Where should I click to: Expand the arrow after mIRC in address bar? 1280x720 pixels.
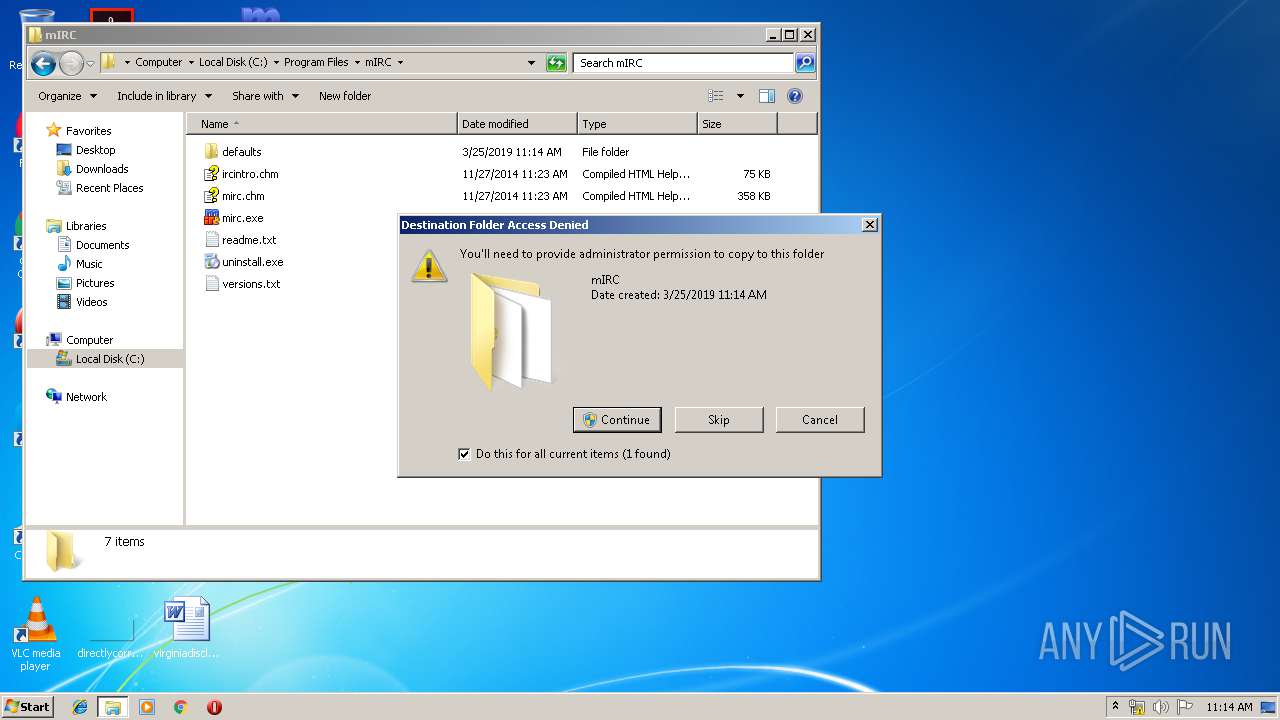tap(400, 62)
